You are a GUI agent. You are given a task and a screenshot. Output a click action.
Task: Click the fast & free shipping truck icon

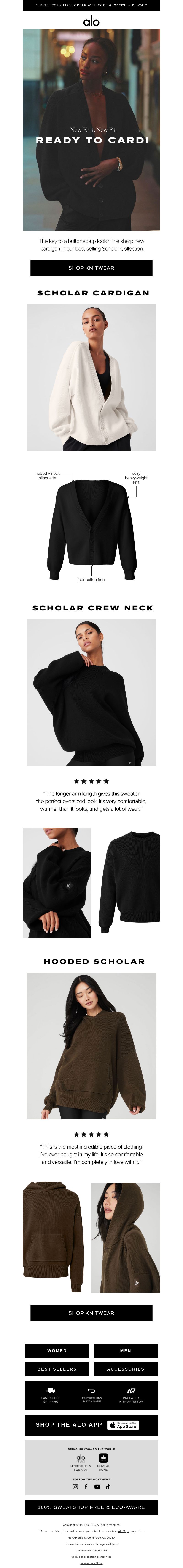coord(51,1390)
